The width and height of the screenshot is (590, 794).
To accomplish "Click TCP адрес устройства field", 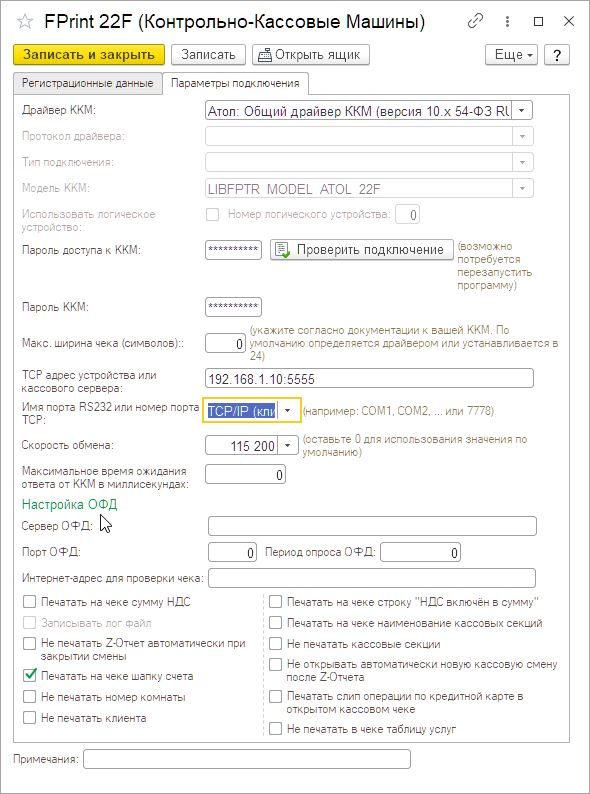I will (x=369, y=378).
